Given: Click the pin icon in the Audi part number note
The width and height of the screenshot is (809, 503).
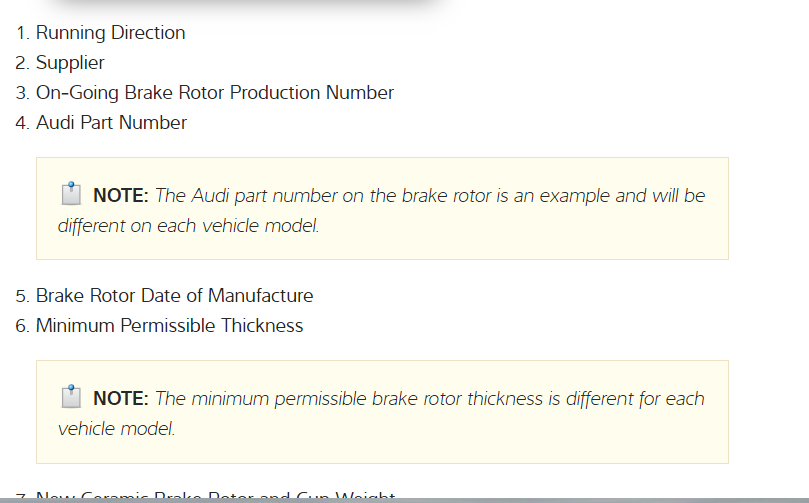Looking at the screenshot, I should coord(70,194).
